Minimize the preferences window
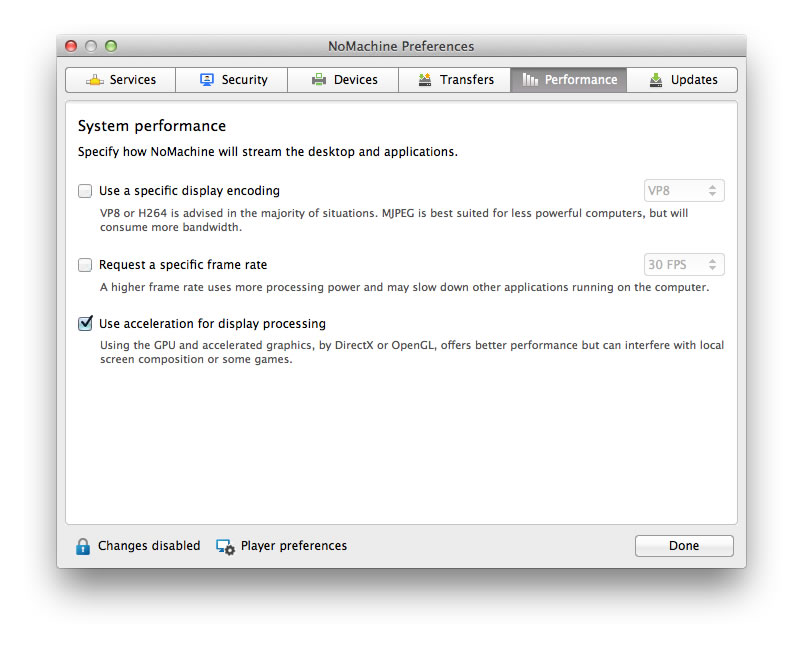 (91, 46)
